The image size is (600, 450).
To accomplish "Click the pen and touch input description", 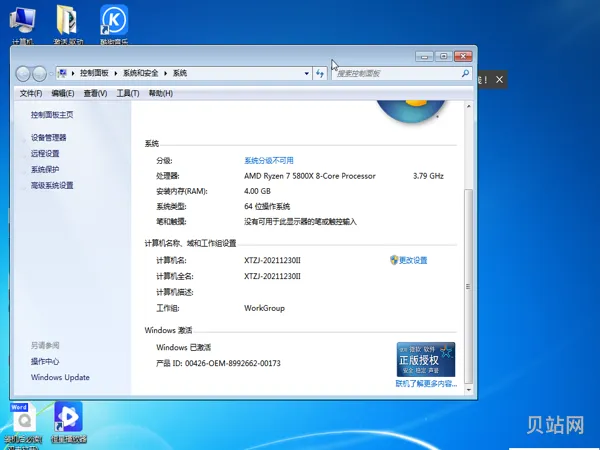I will click(x=300, y=222).
